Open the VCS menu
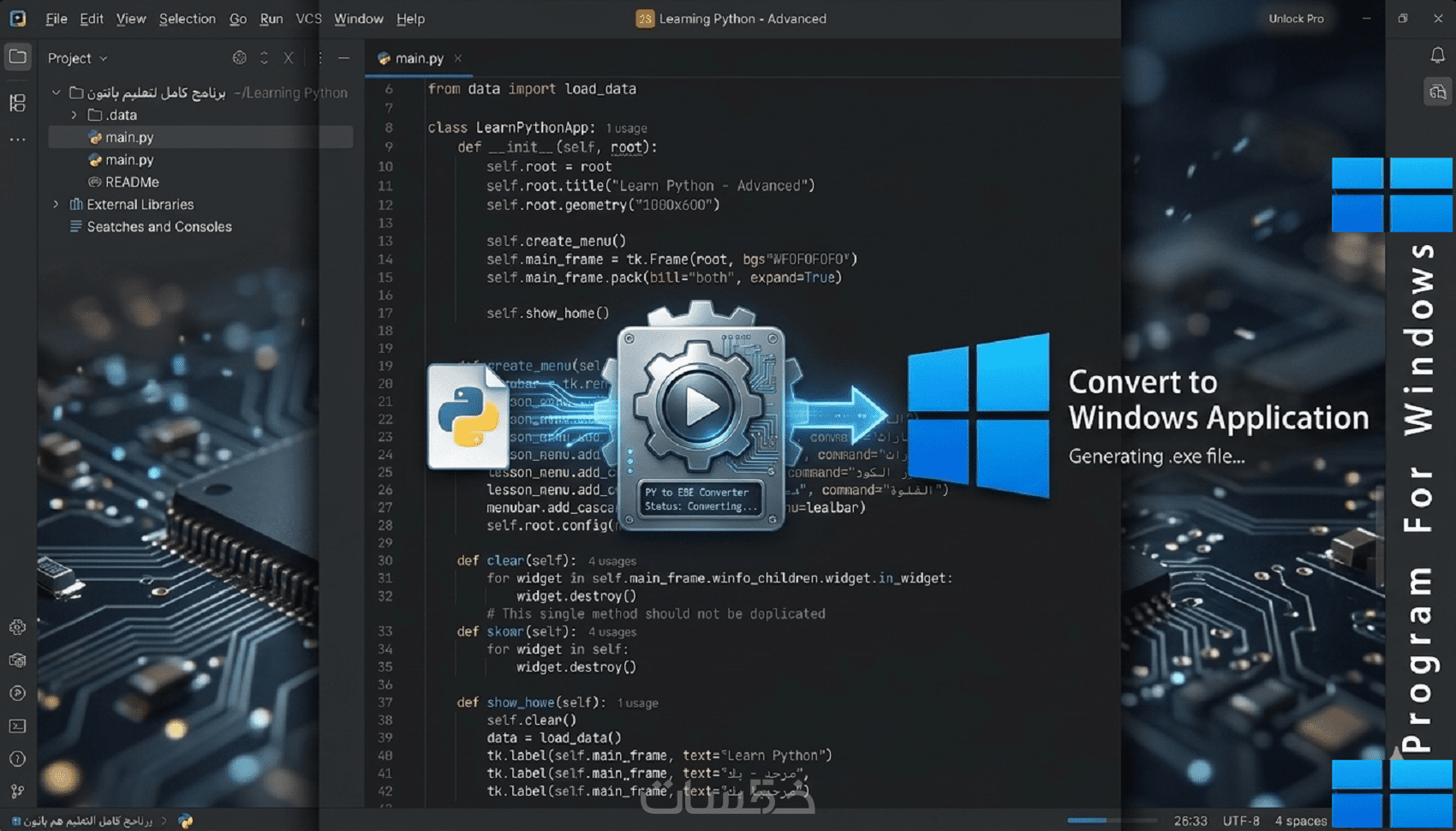The width and height of the screenshot is (1456, 831). tap(308, 19)
